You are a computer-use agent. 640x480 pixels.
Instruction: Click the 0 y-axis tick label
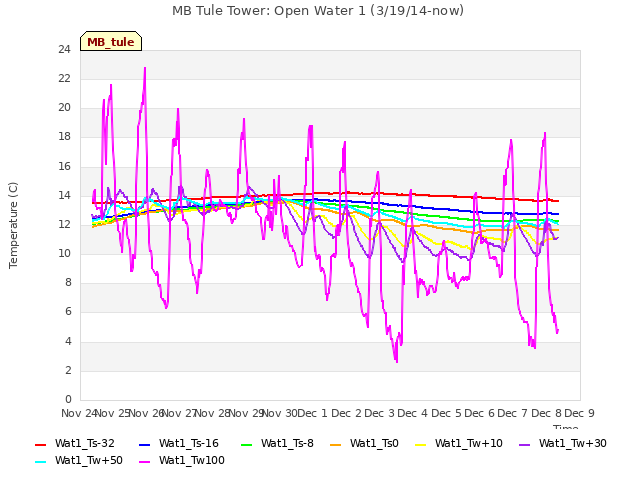(68, 400)
